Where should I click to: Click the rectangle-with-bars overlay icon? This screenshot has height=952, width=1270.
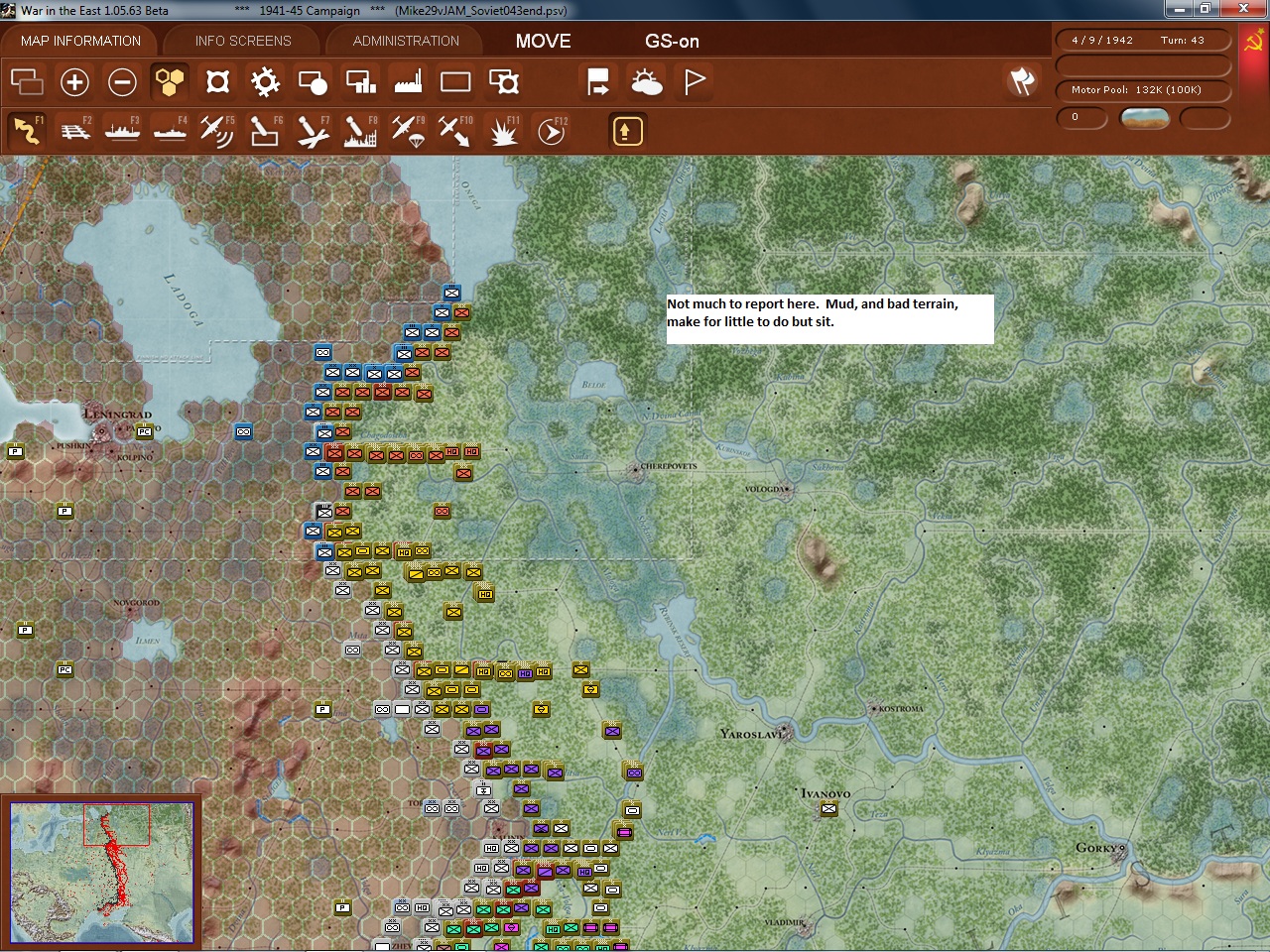(360, 81)
